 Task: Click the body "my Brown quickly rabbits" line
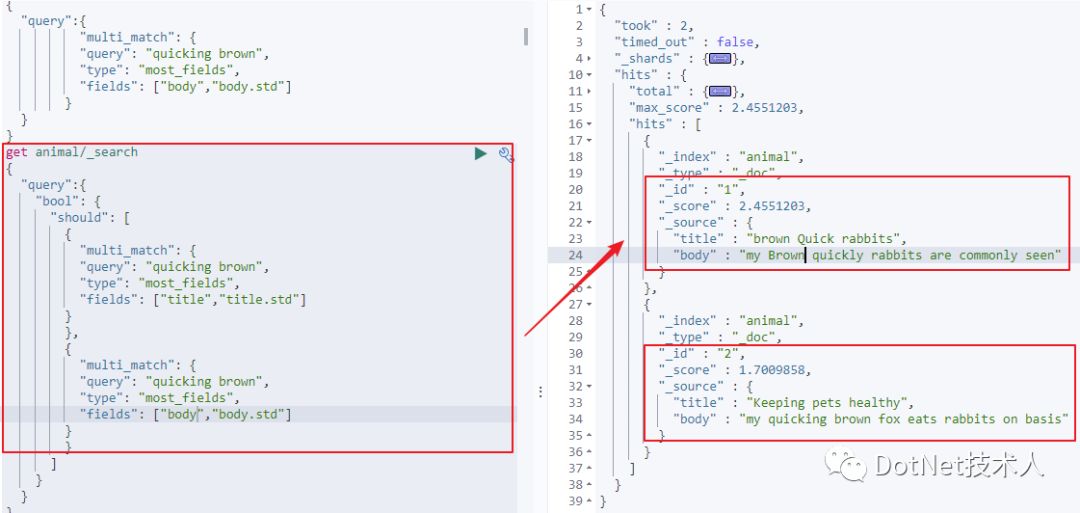(x=866, y=255)
